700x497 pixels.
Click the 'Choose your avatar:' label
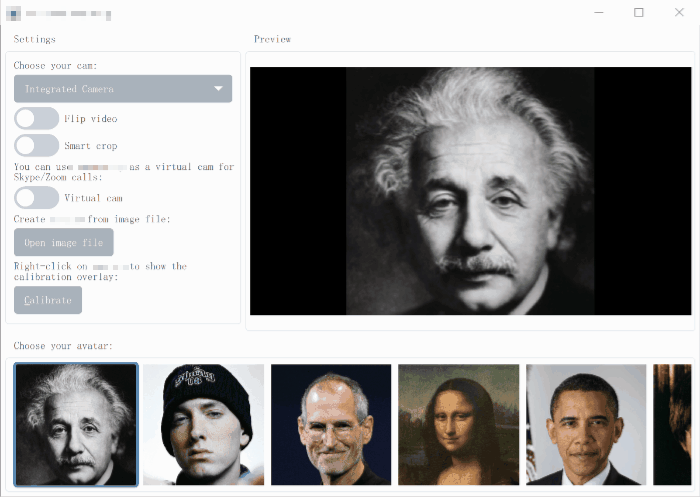(x=63, y=346)
